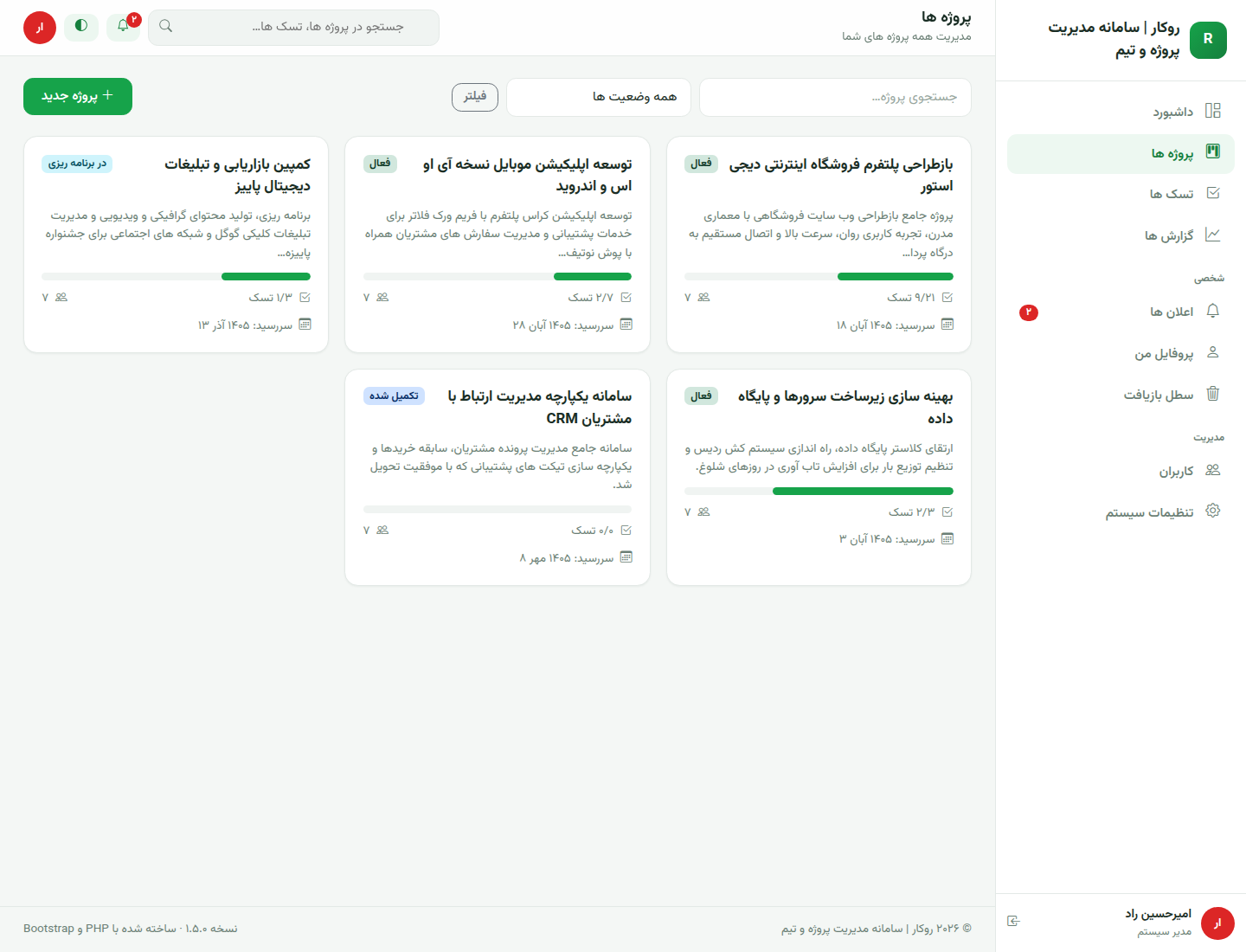Click calendar icon on the CRM project card

(626, 557)
